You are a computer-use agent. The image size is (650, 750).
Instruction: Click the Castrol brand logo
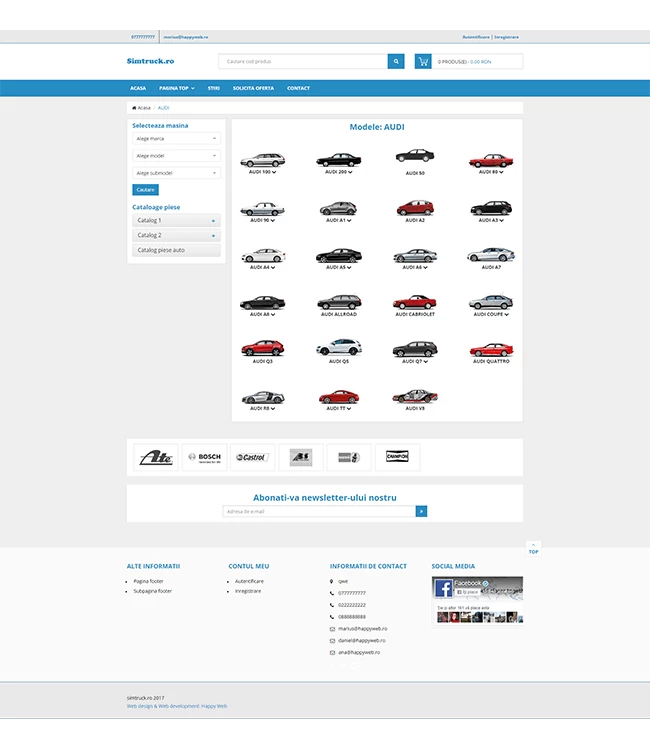253,457
